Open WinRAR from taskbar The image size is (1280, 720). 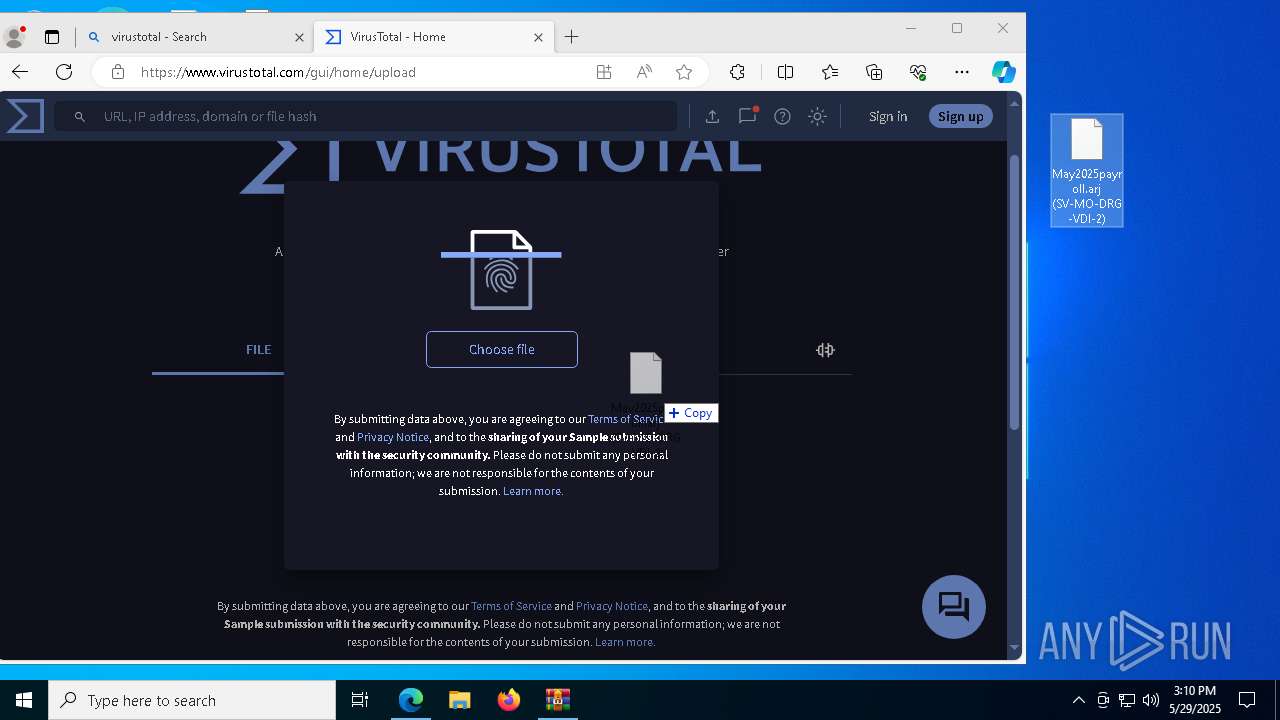click(557, 700)
